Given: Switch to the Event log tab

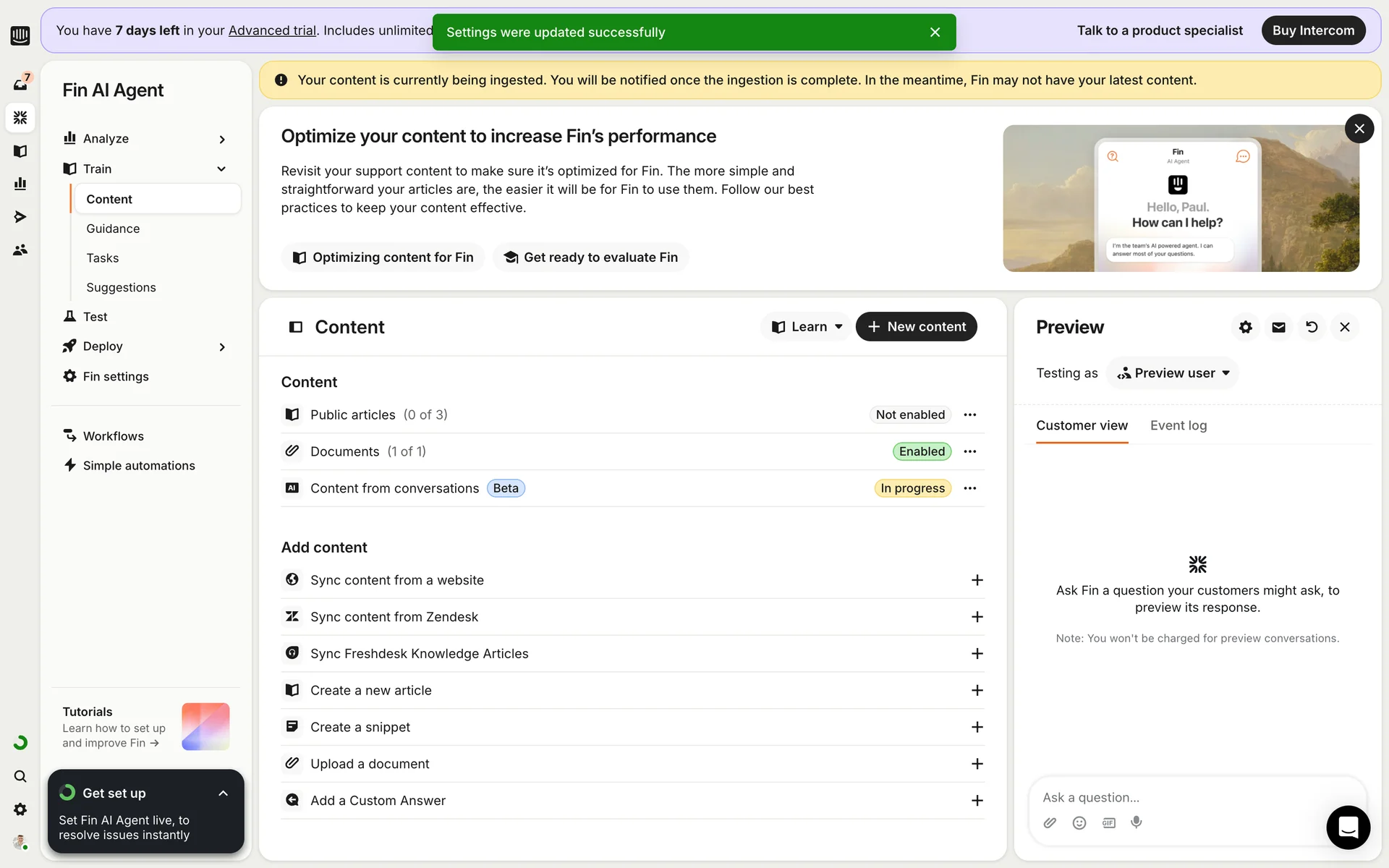Looking at the screenshot, I should point(1178,425).
